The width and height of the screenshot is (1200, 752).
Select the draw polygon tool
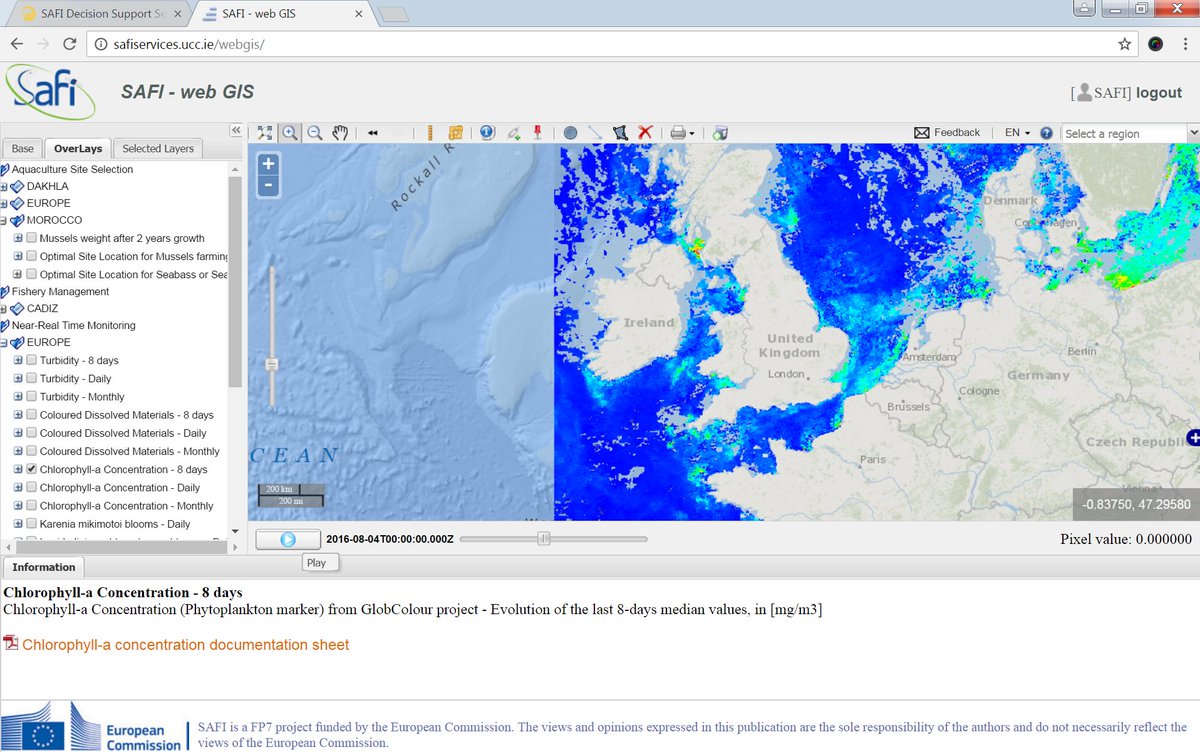[x=620, y=133]
